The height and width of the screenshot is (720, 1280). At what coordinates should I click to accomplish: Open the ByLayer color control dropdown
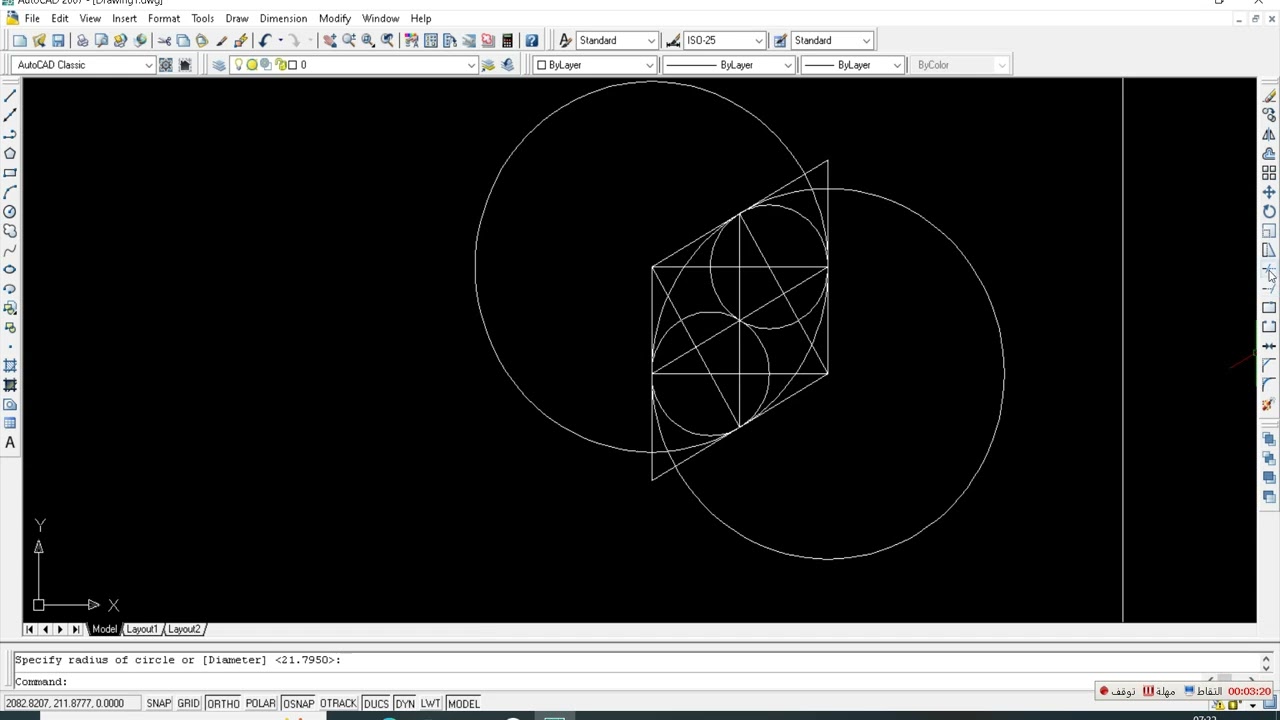[x=649, y=65]
